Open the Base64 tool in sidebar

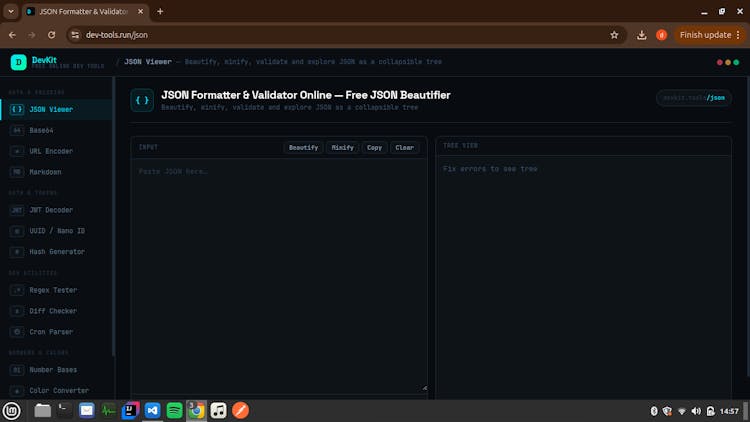41,130
